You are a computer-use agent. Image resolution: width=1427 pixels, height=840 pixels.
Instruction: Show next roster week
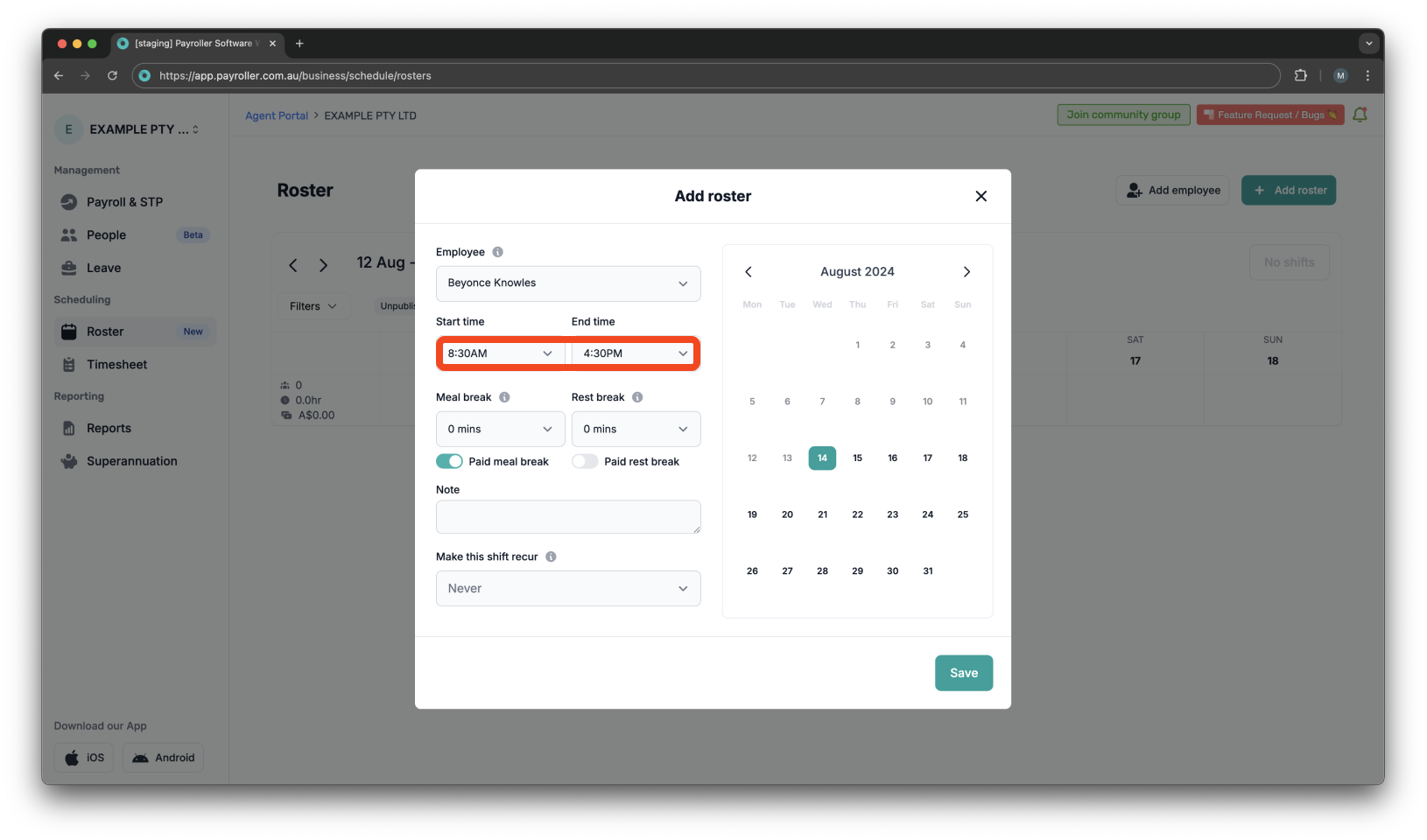point(323,265)
